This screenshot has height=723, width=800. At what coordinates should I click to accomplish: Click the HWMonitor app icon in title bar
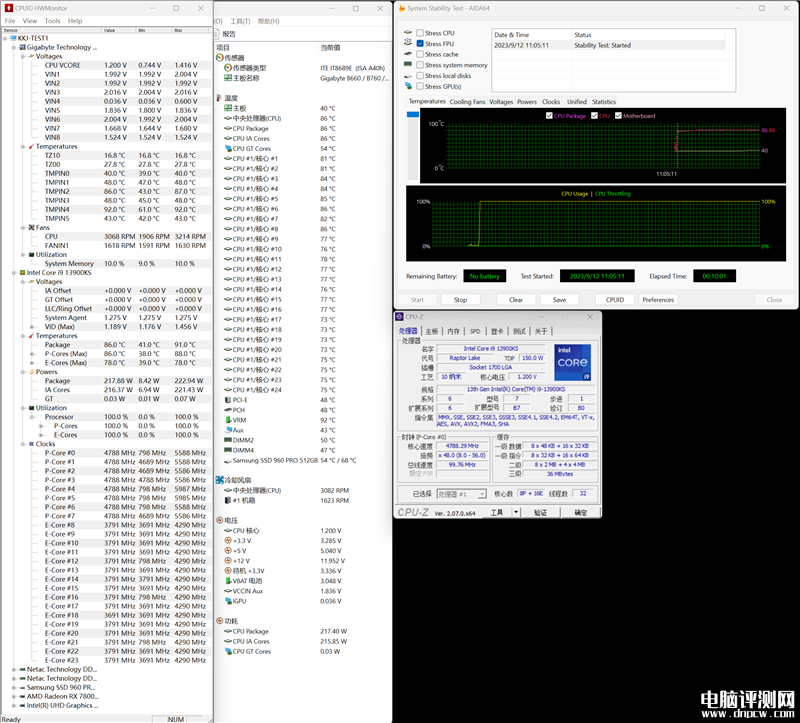(9, 8)
